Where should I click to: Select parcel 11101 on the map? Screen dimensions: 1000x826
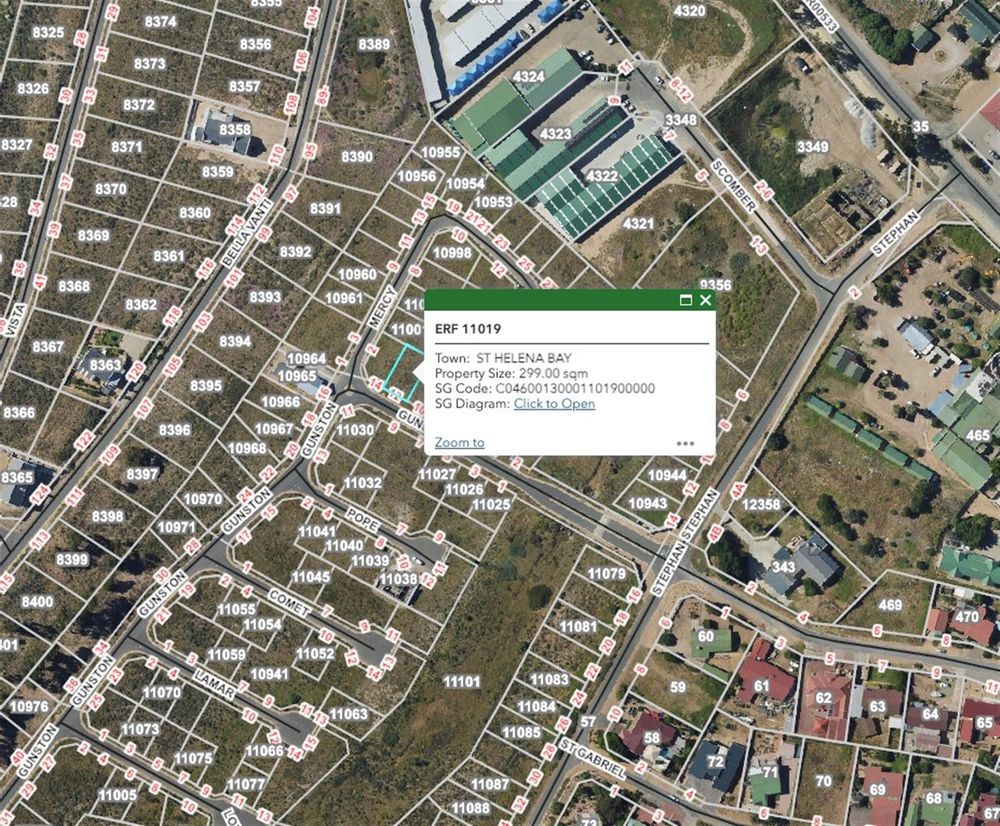click(462, 682)
